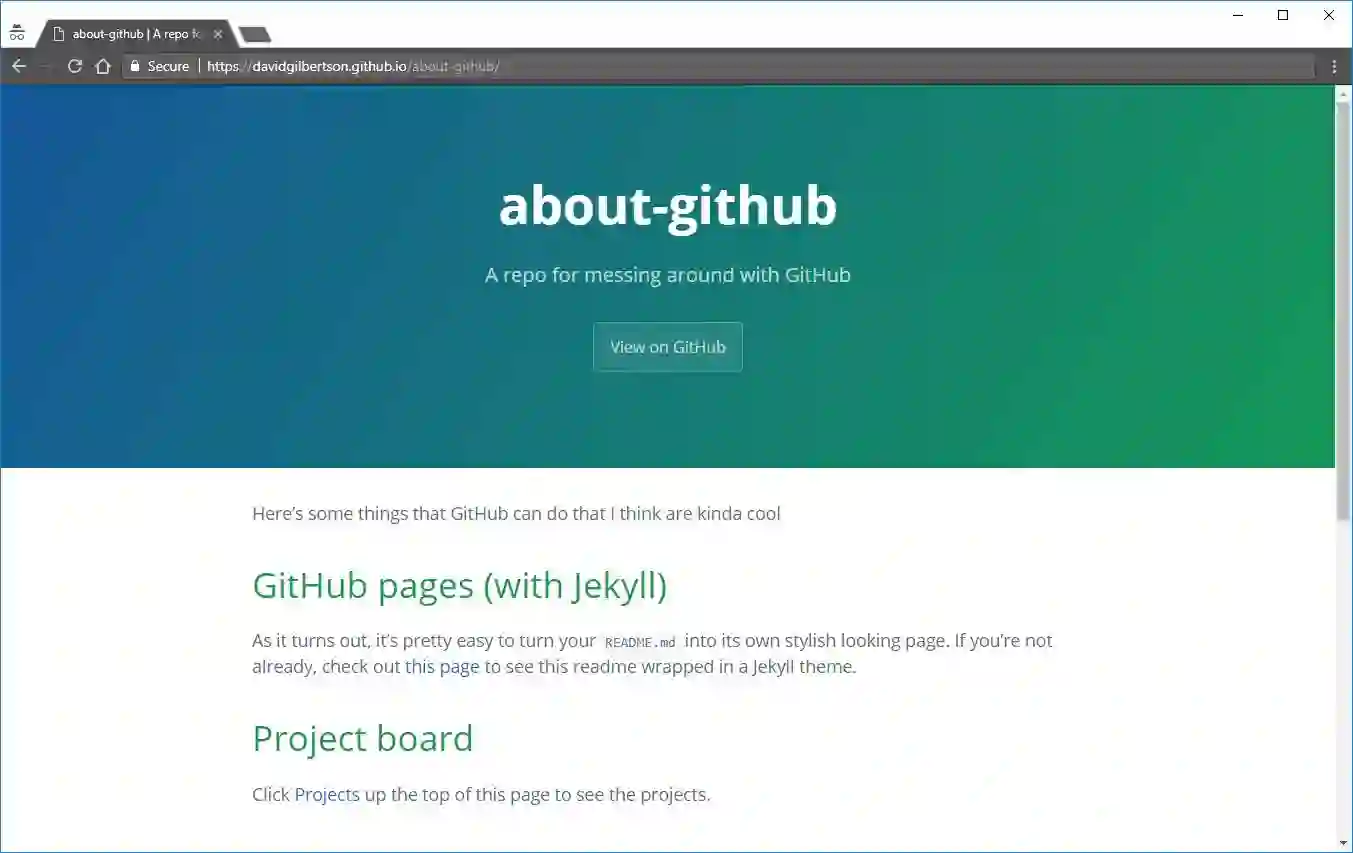The image size is (1353, 853).
Task: Click the 'Here's some things that GitHub can do' sentence
Action: coord(516,514)
